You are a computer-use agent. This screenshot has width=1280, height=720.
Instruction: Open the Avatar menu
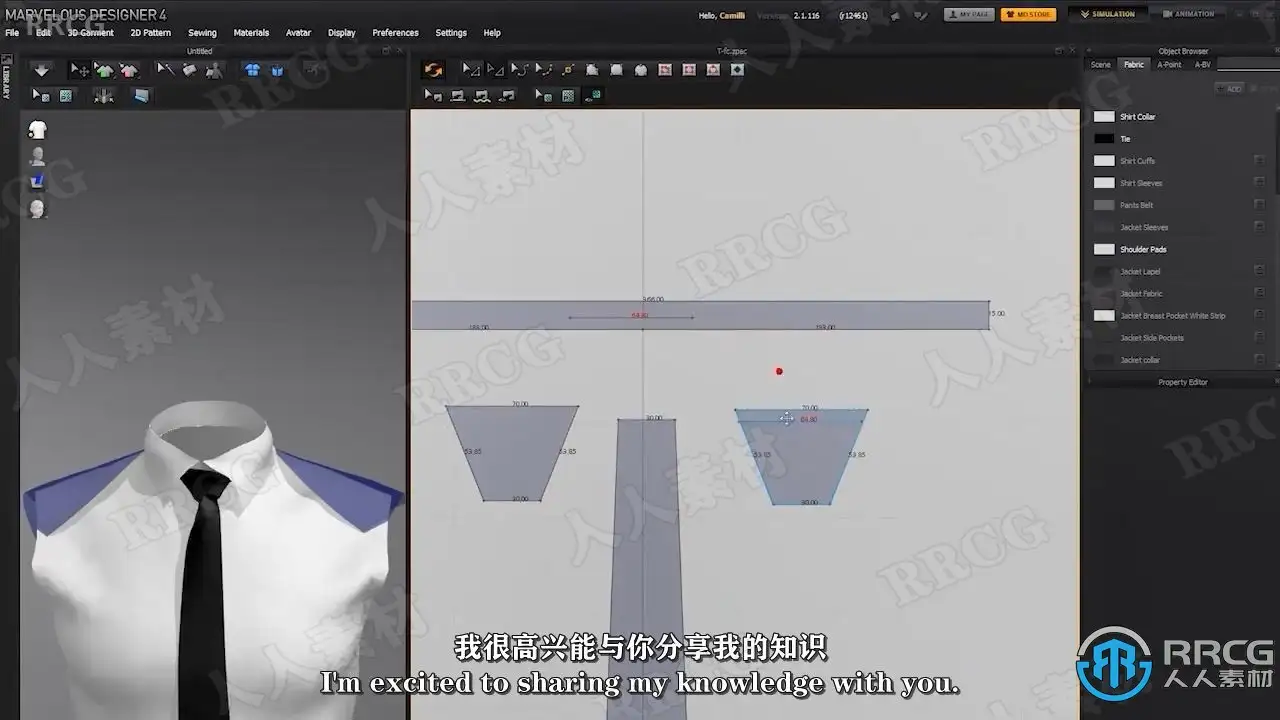click(298, 33)
